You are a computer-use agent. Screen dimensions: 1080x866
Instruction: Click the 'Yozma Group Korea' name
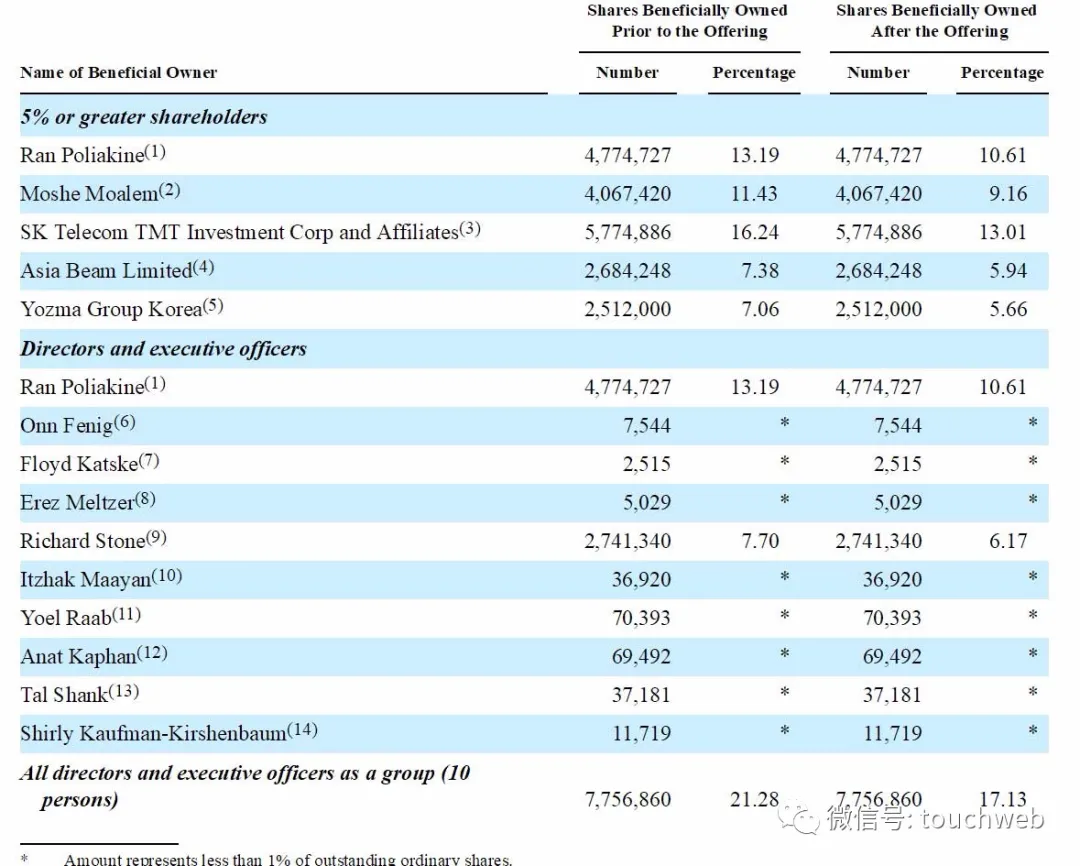[x=122, y=309]
